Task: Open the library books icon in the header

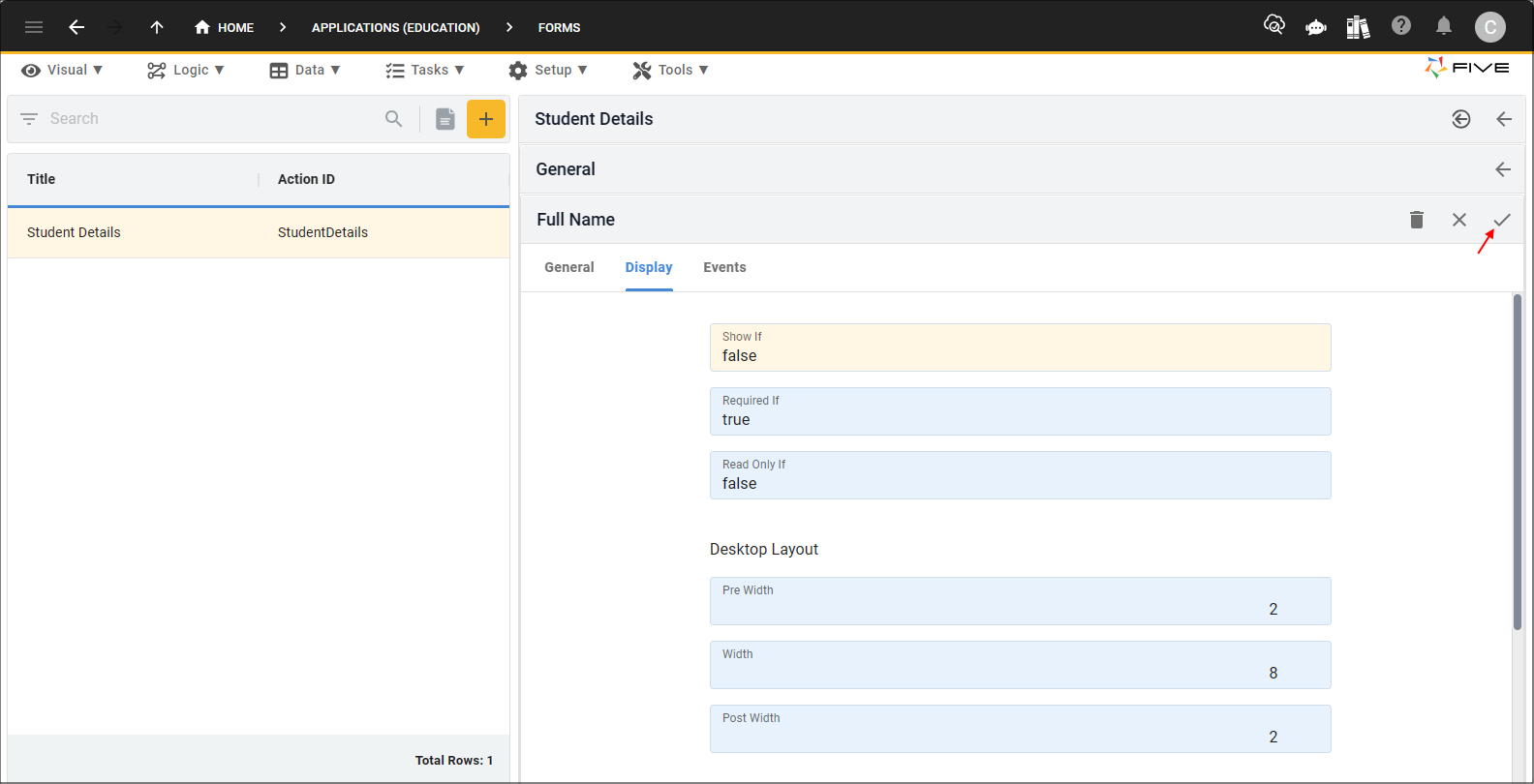Action: click(x=1358, y=27)
